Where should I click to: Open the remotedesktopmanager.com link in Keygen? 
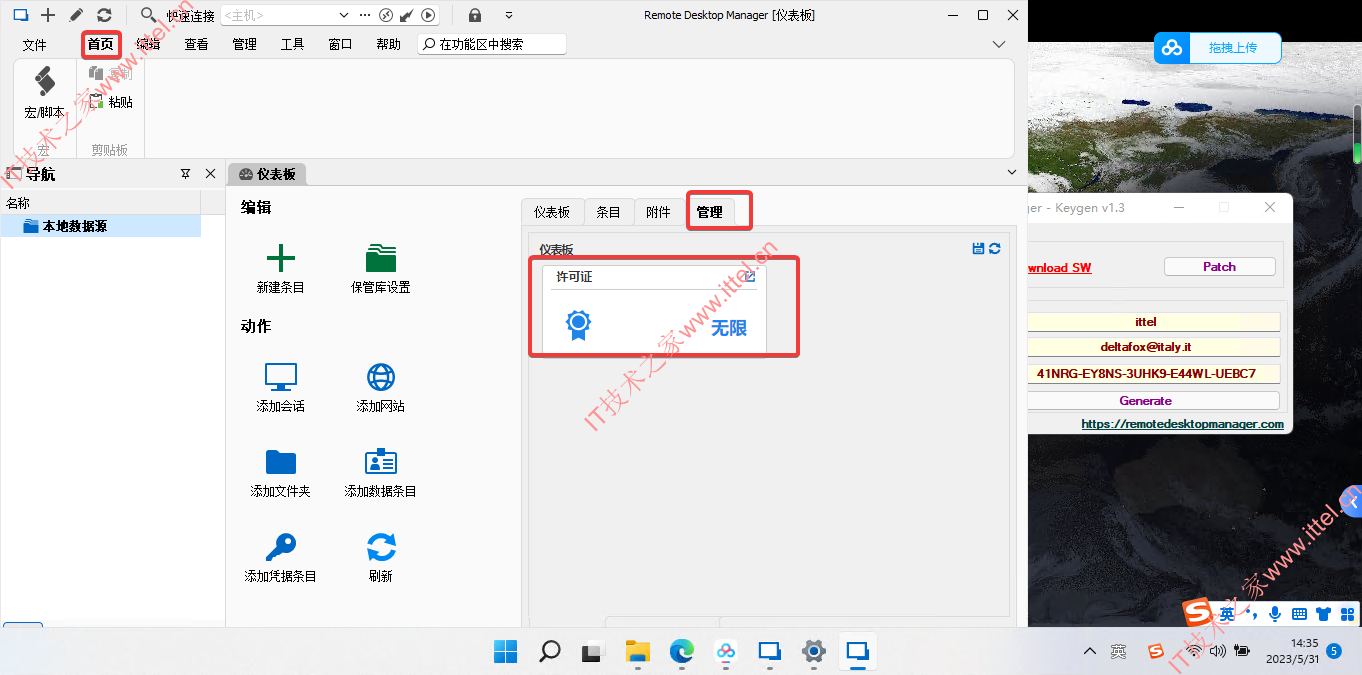click(x=1182, y=424)
